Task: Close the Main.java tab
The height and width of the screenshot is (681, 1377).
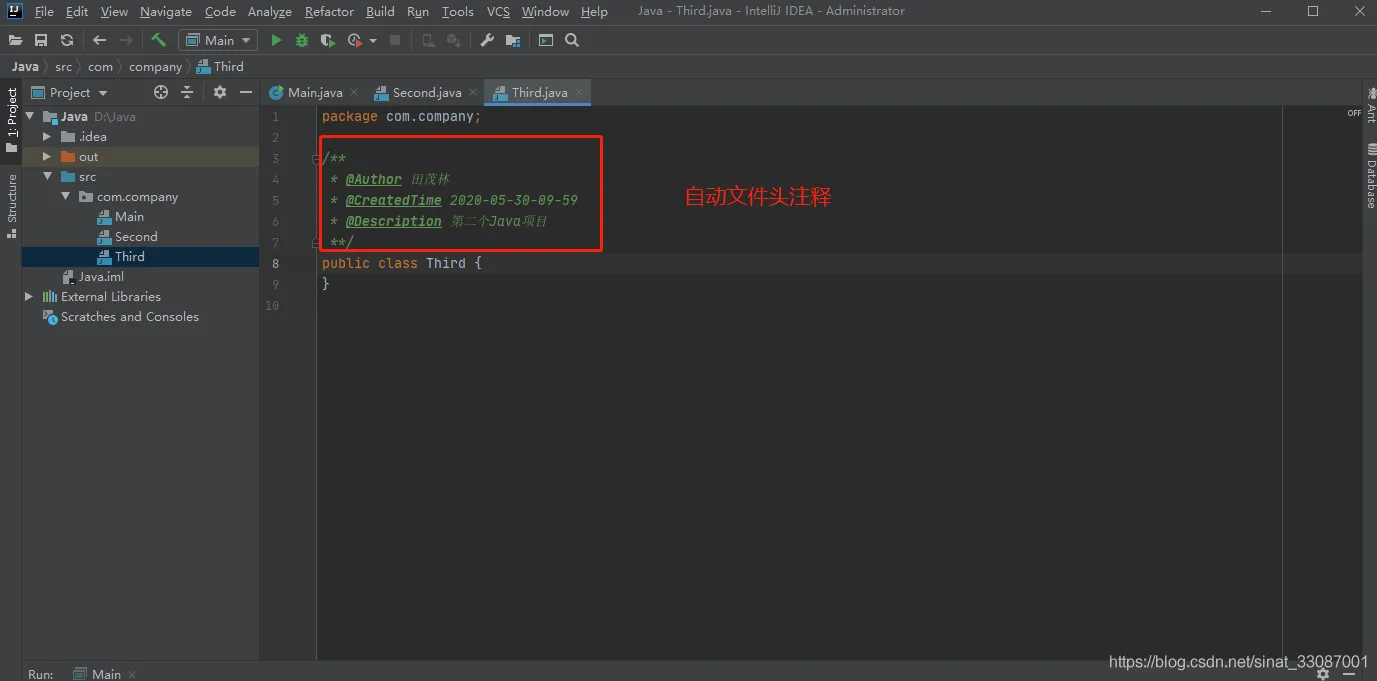Action: [354, 93]
